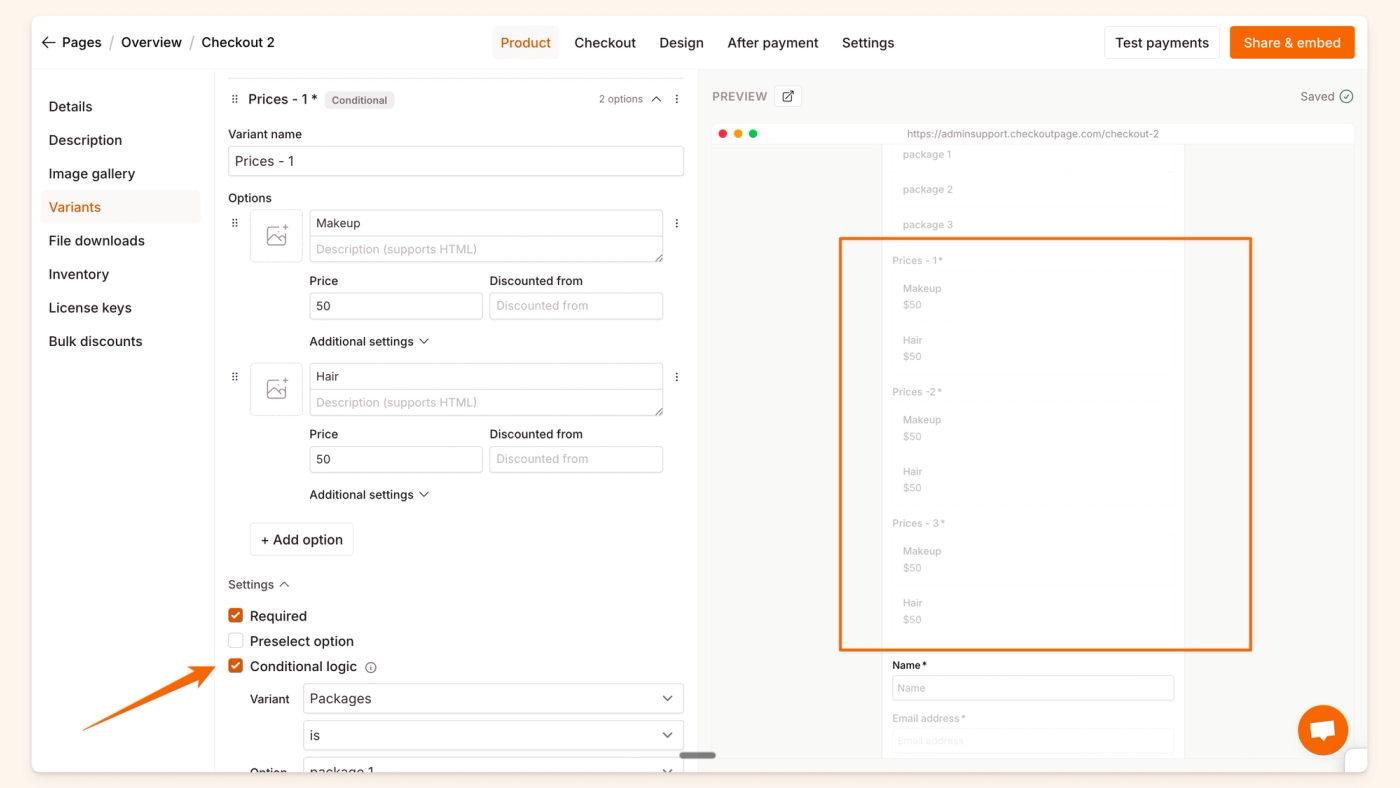Uncheck the Required checkbox

pyautogui.click(x=236, y=616)
